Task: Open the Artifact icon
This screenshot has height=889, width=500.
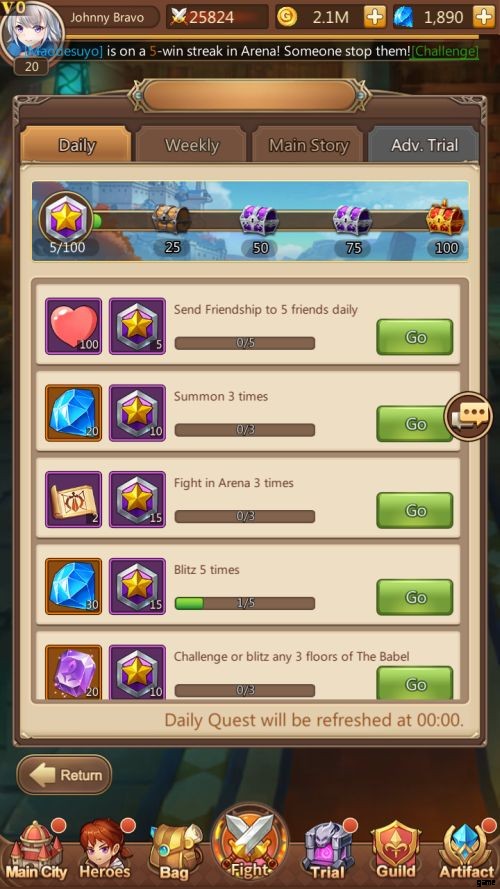Action: [x=467, y=852]
